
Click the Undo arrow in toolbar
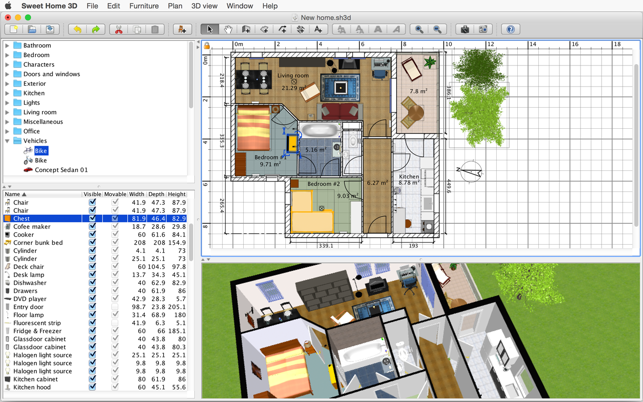77,30
